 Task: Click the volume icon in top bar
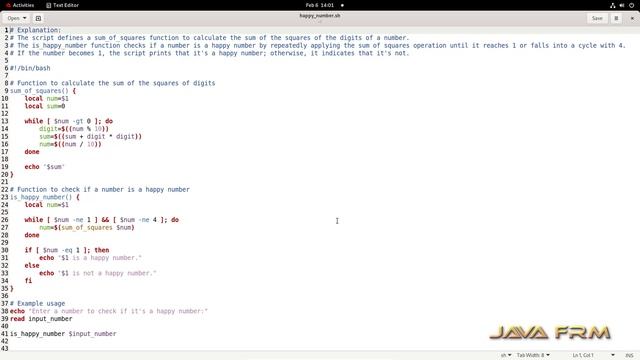coord(622,5)
